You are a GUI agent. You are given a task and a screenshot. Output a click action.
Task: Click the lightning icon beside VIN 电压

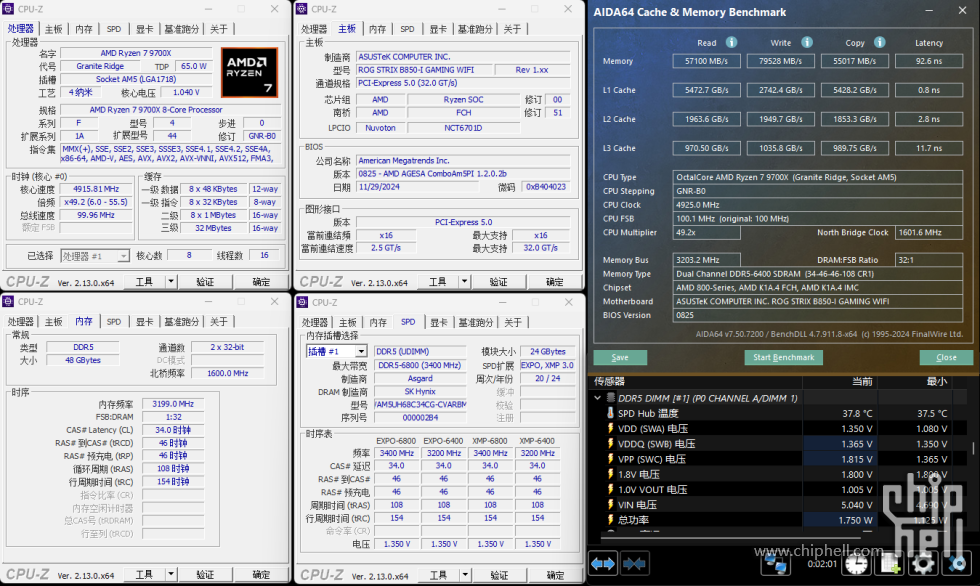click(x=611, y=504)
